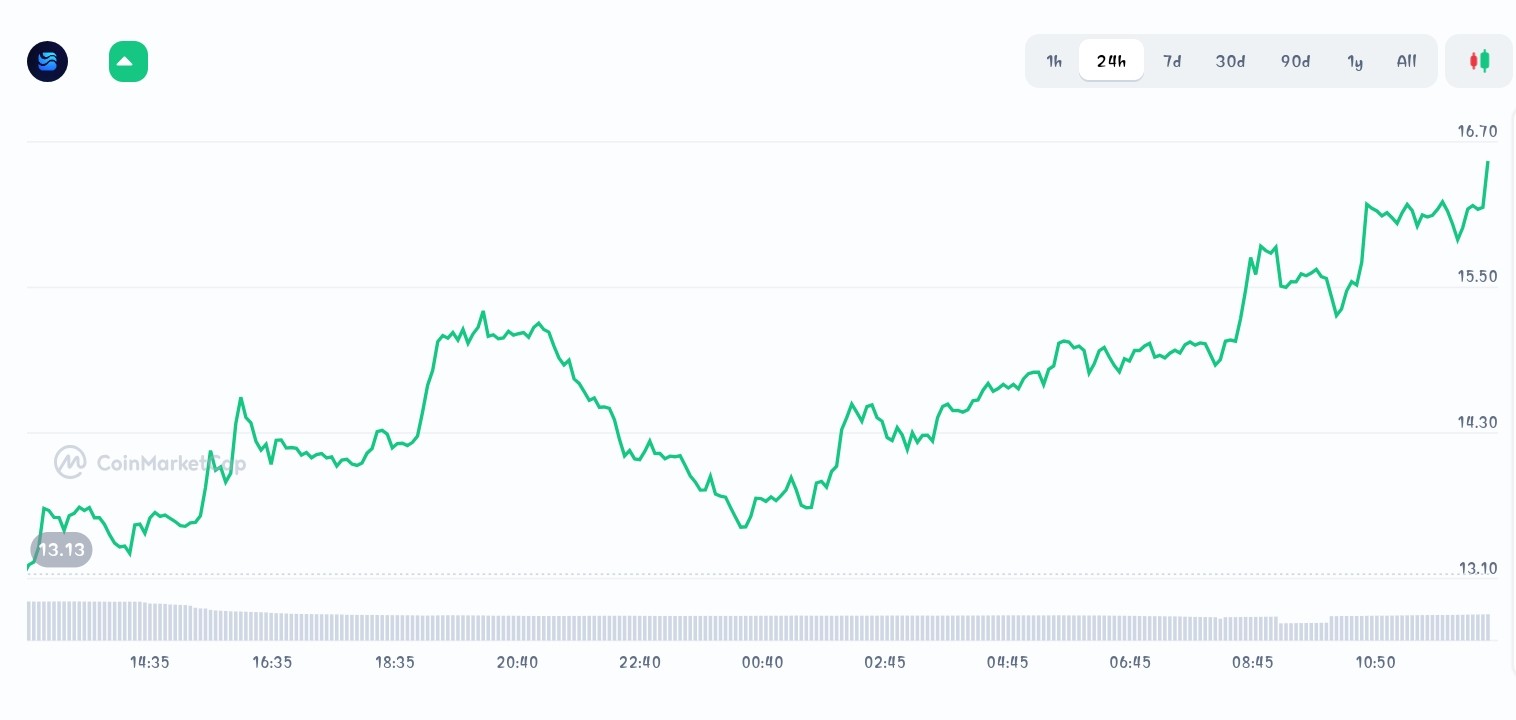The image size is (1516, 720).
Task: Open the 90d chart period
Action: pyautogui.click(x=1295, y=60)
